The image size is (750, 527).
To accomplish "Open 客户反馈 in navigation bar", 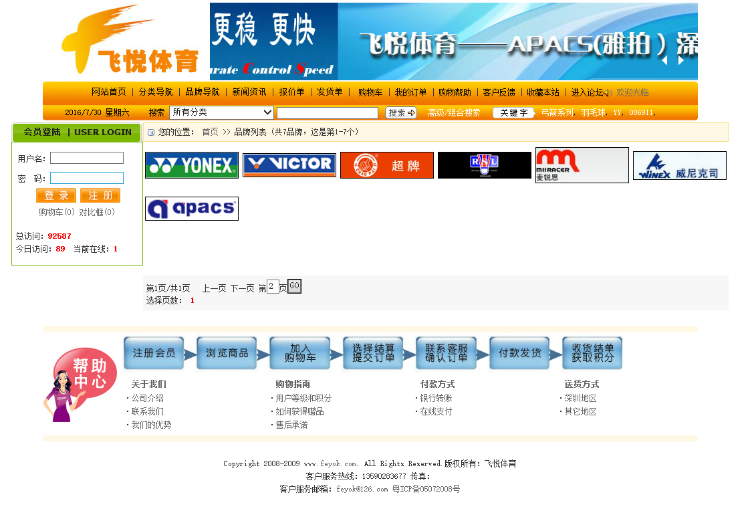I will 499,92.
